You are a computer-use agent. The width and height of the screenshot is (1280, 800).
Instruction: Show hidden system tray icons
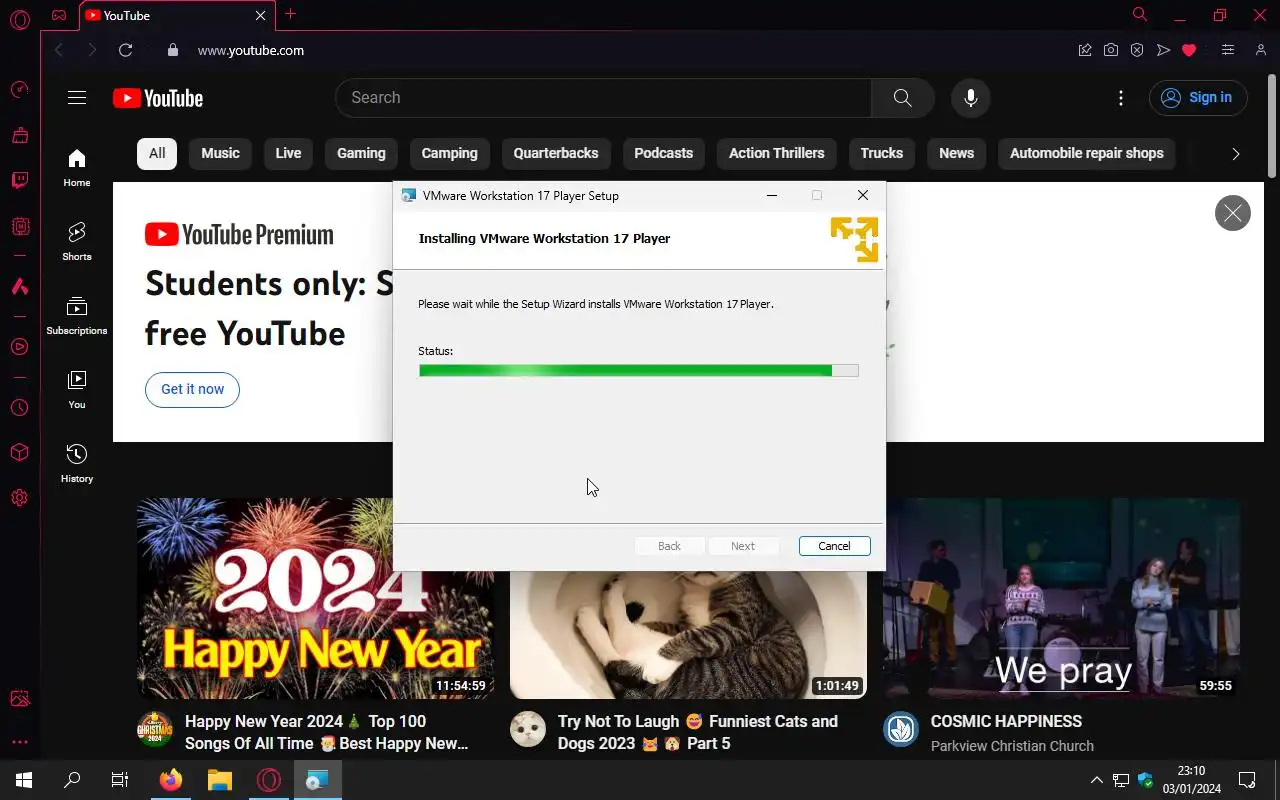(x=1097, y=780)
